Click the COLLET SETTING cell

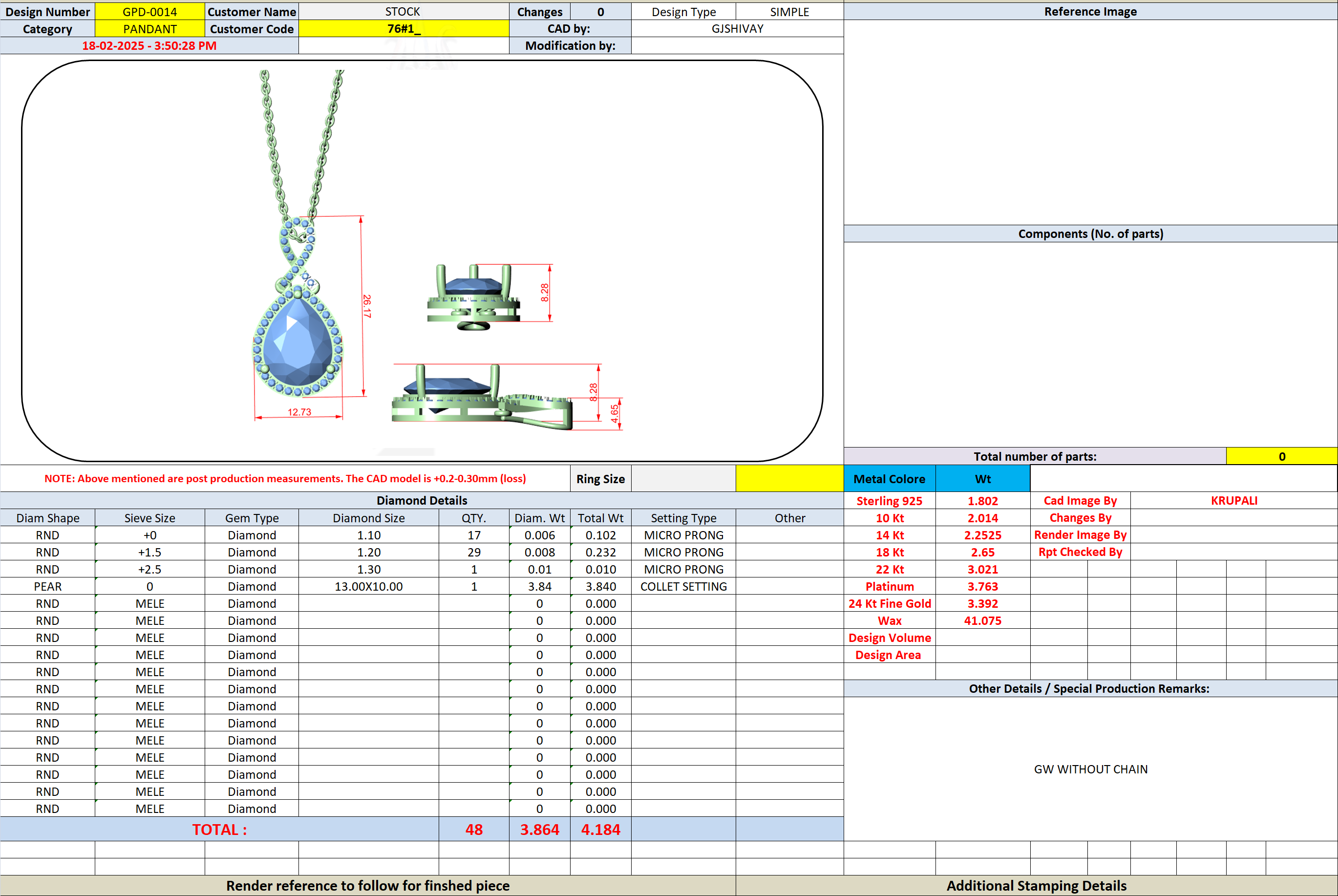point(683,586)
